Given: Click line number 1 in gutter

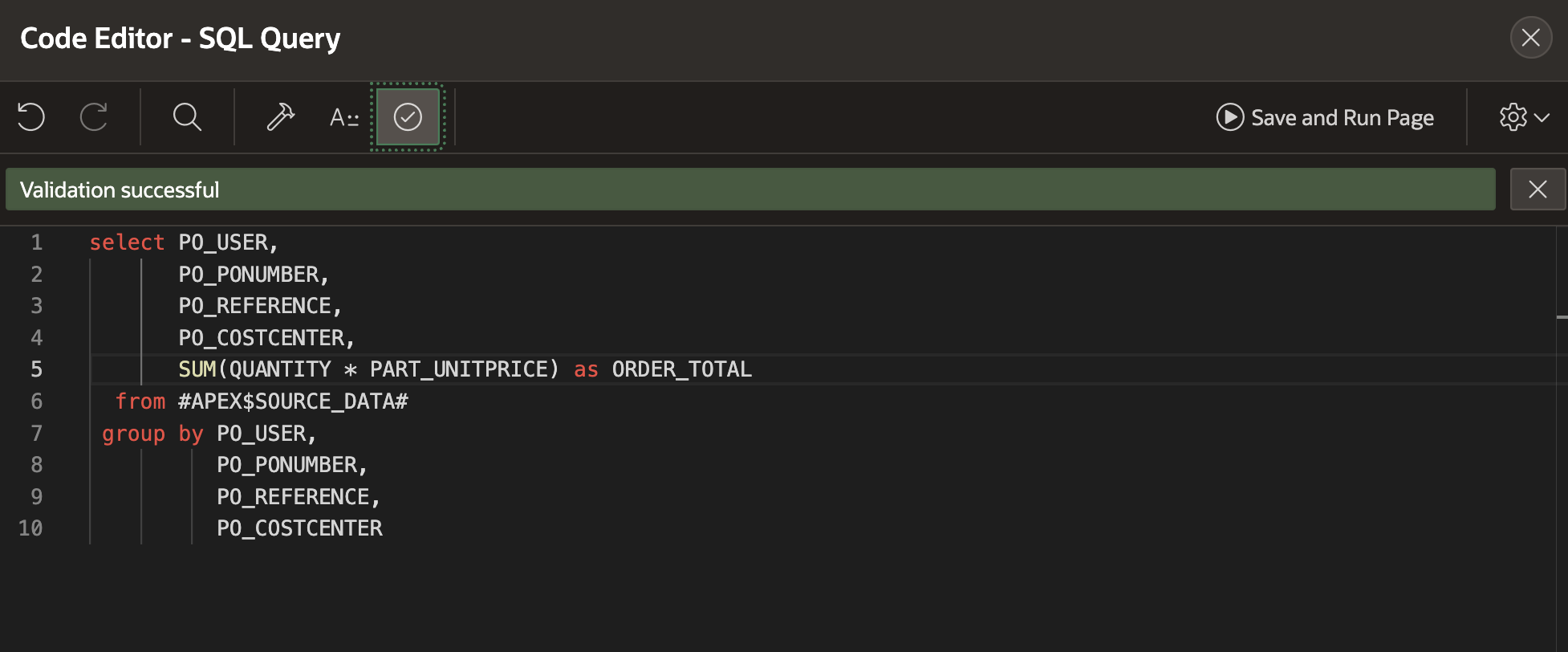Looking at the screenshot, I should tap(37, 242).
